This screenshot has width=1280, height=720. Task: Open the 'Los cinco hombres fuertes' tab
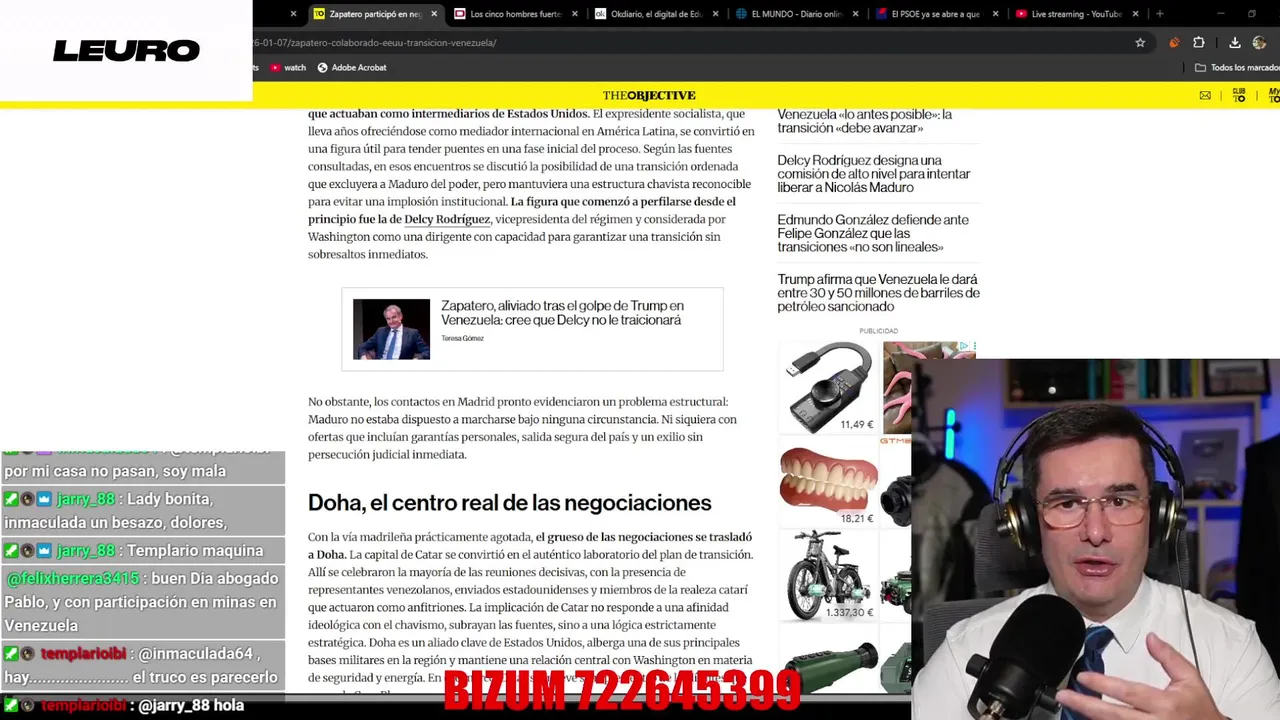515,14
